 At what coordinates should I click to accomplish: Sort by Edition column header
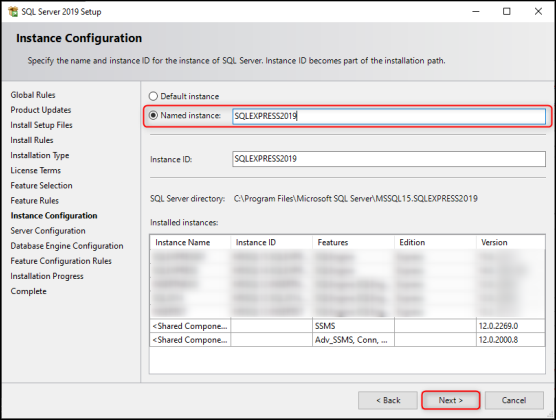(x=435, y=242)
